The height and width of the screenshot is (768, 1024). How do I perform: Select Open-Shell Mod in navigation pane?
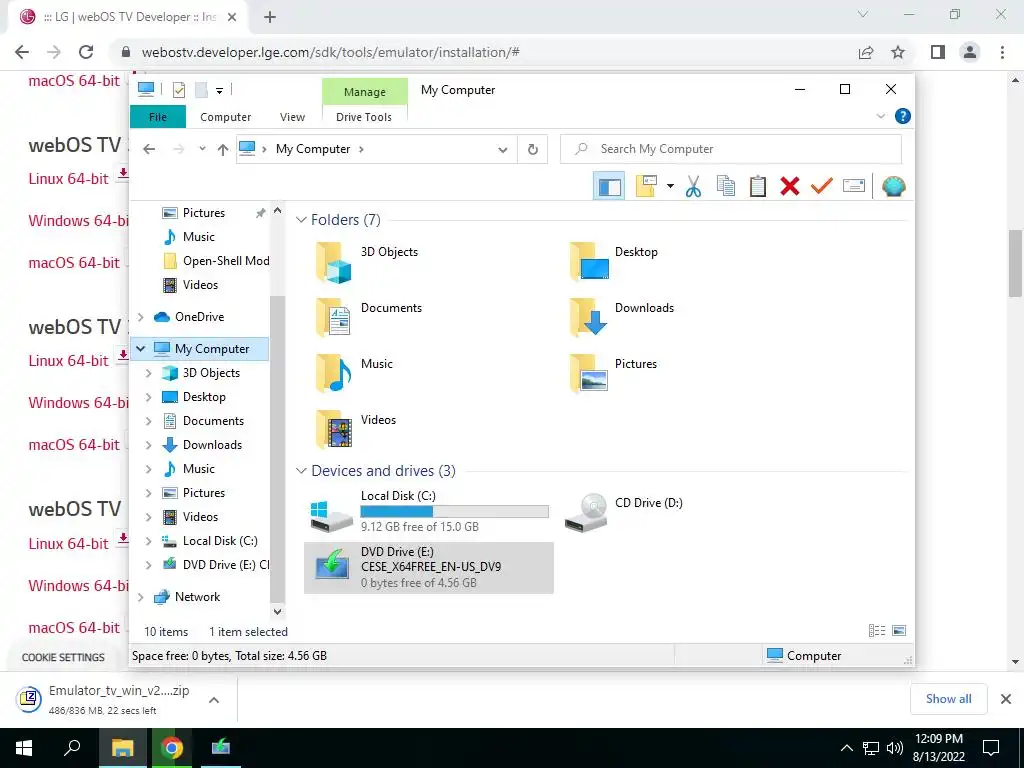pyautogui.click(x=216, y=261)
